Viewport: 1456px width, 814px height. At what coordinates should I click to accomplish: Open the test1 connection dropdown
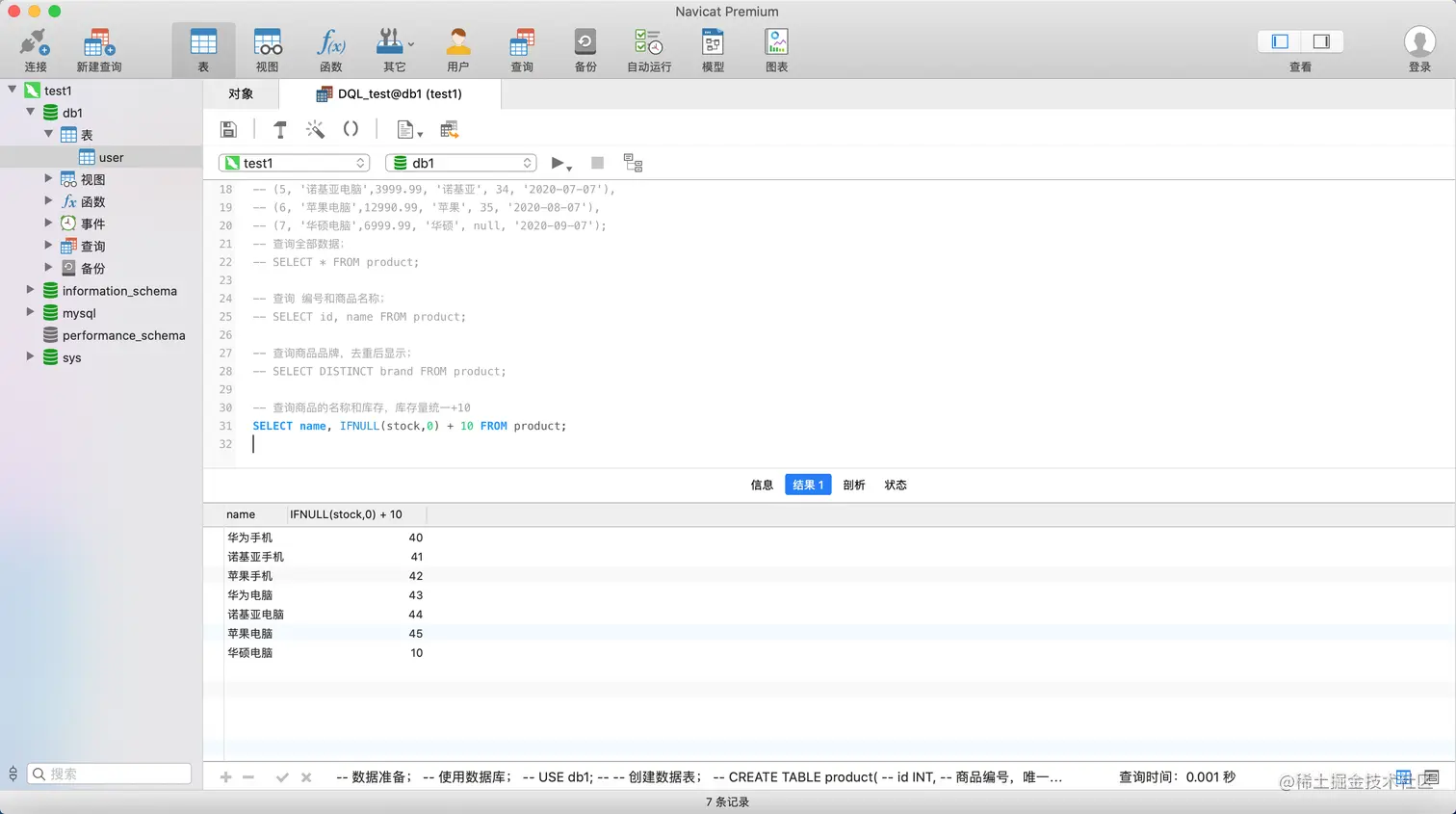[295, 163]
